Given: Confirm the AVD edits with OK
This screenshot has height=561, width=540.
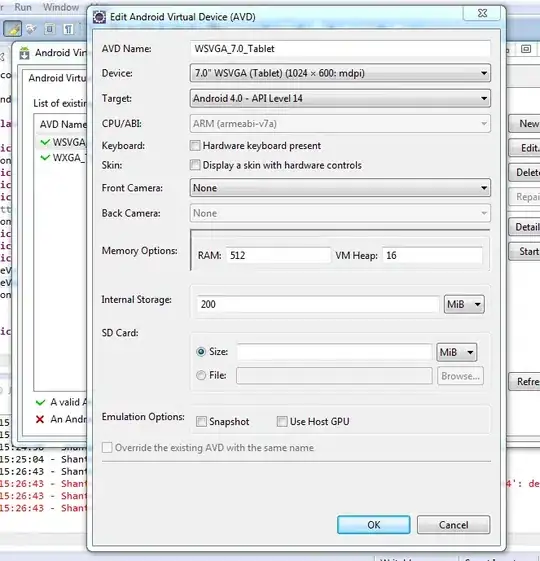Looking at the screenshot, I should [x=374, y=525].
